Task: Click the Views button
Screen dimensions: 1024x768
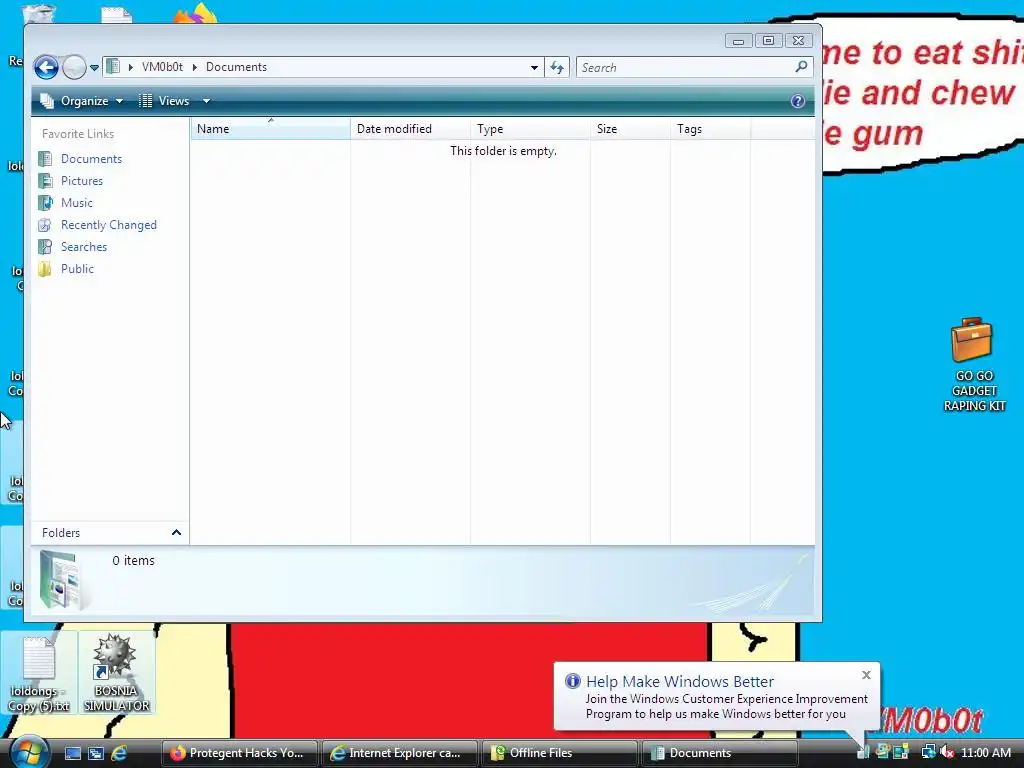Action: [165, 101]
